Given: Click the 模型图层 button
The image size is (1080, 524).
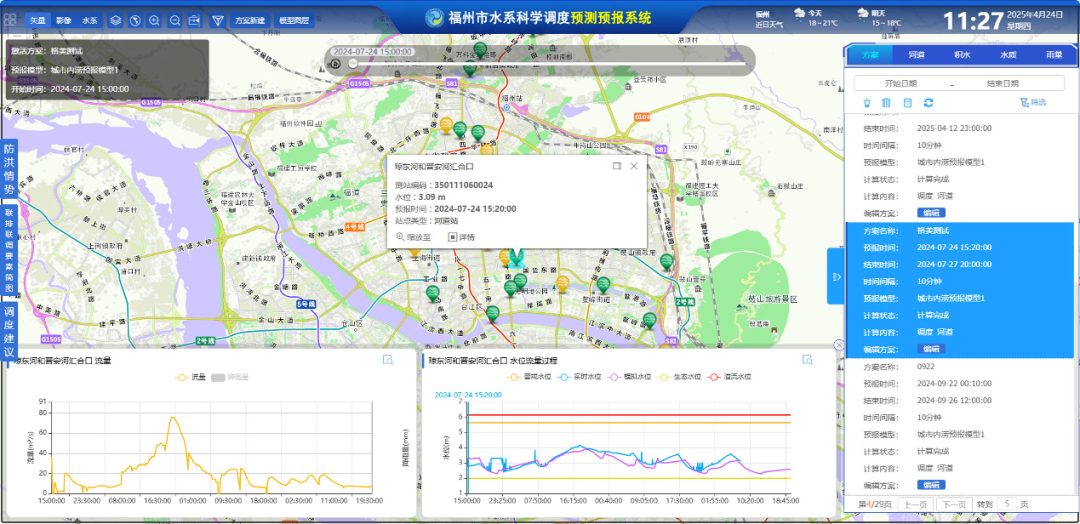Looking at the screenshot, I should [292, 21].
